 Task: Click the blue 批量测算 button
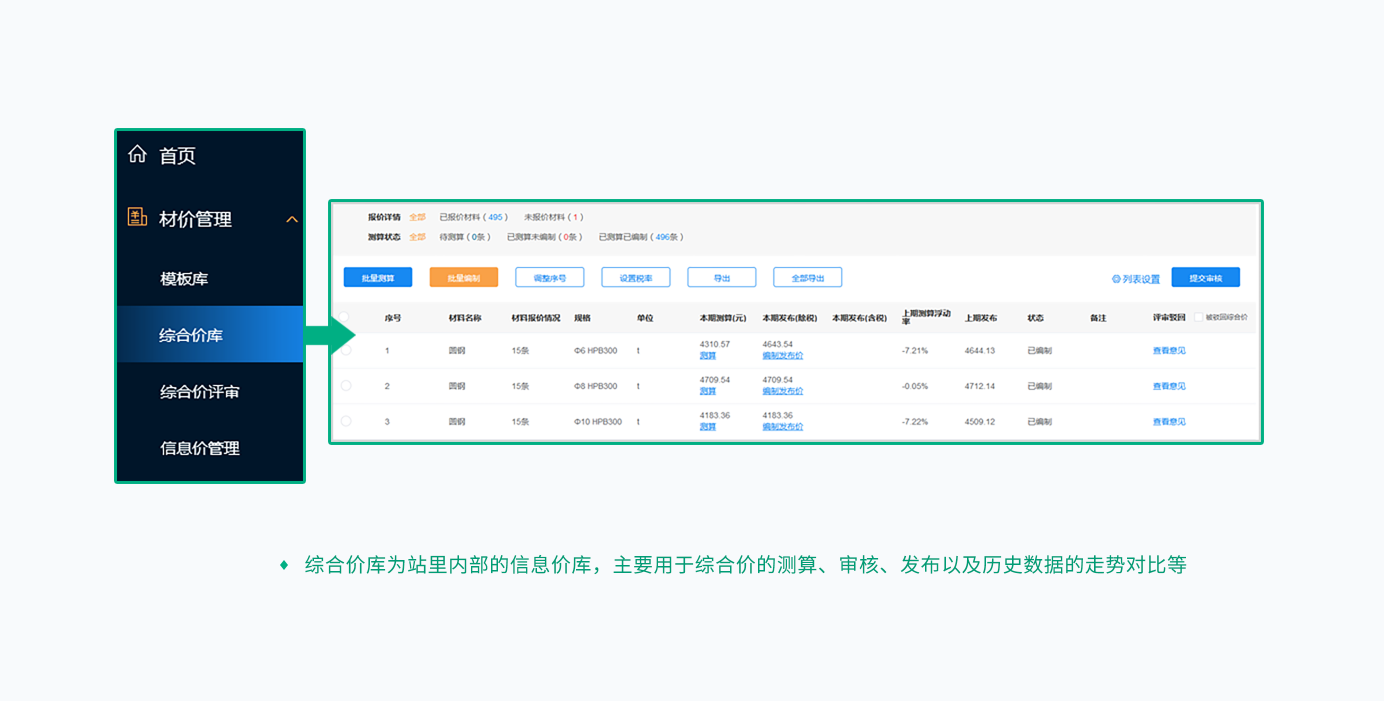click(378, 278)
